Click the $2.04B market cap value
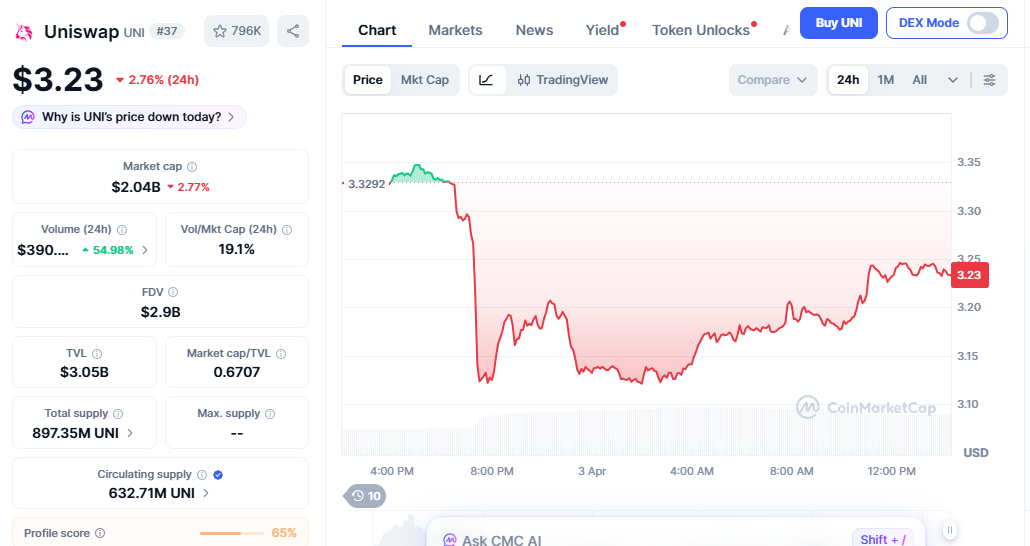This screenshot has height=546, width=1030. [136, 187]
